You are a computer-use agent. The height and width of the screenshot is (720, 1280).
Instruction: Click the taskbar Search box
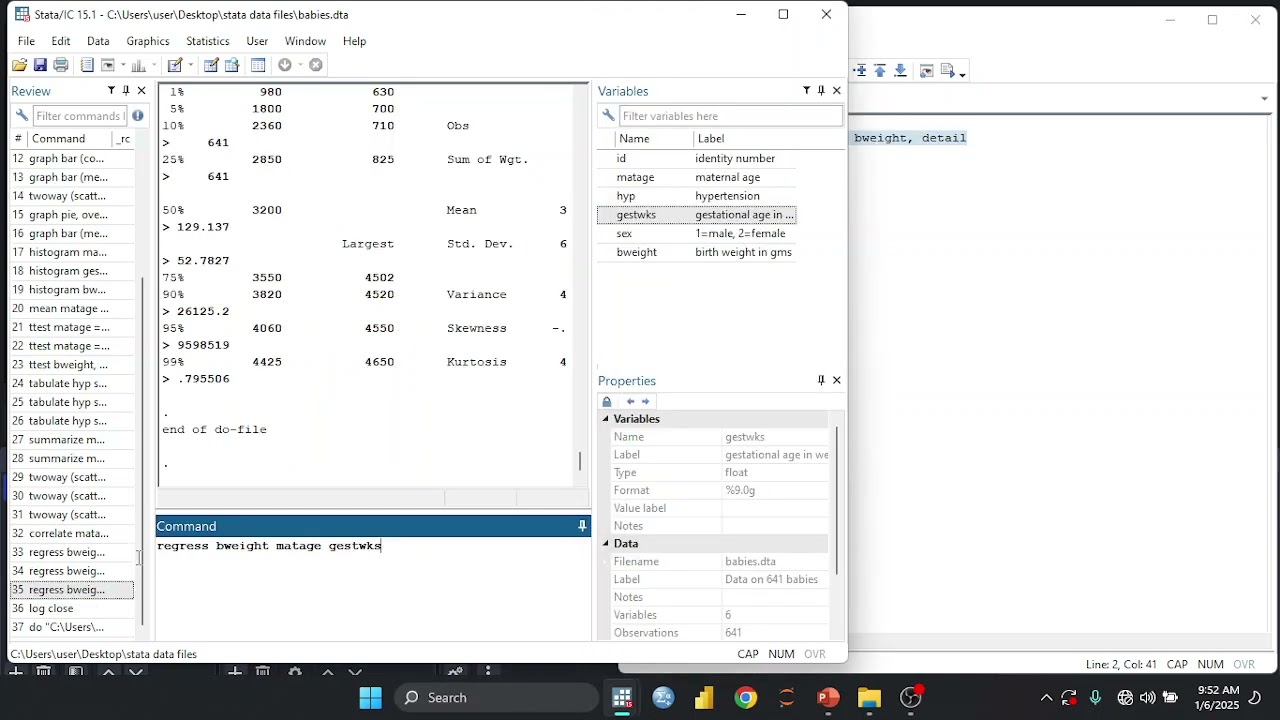point(497,698)
